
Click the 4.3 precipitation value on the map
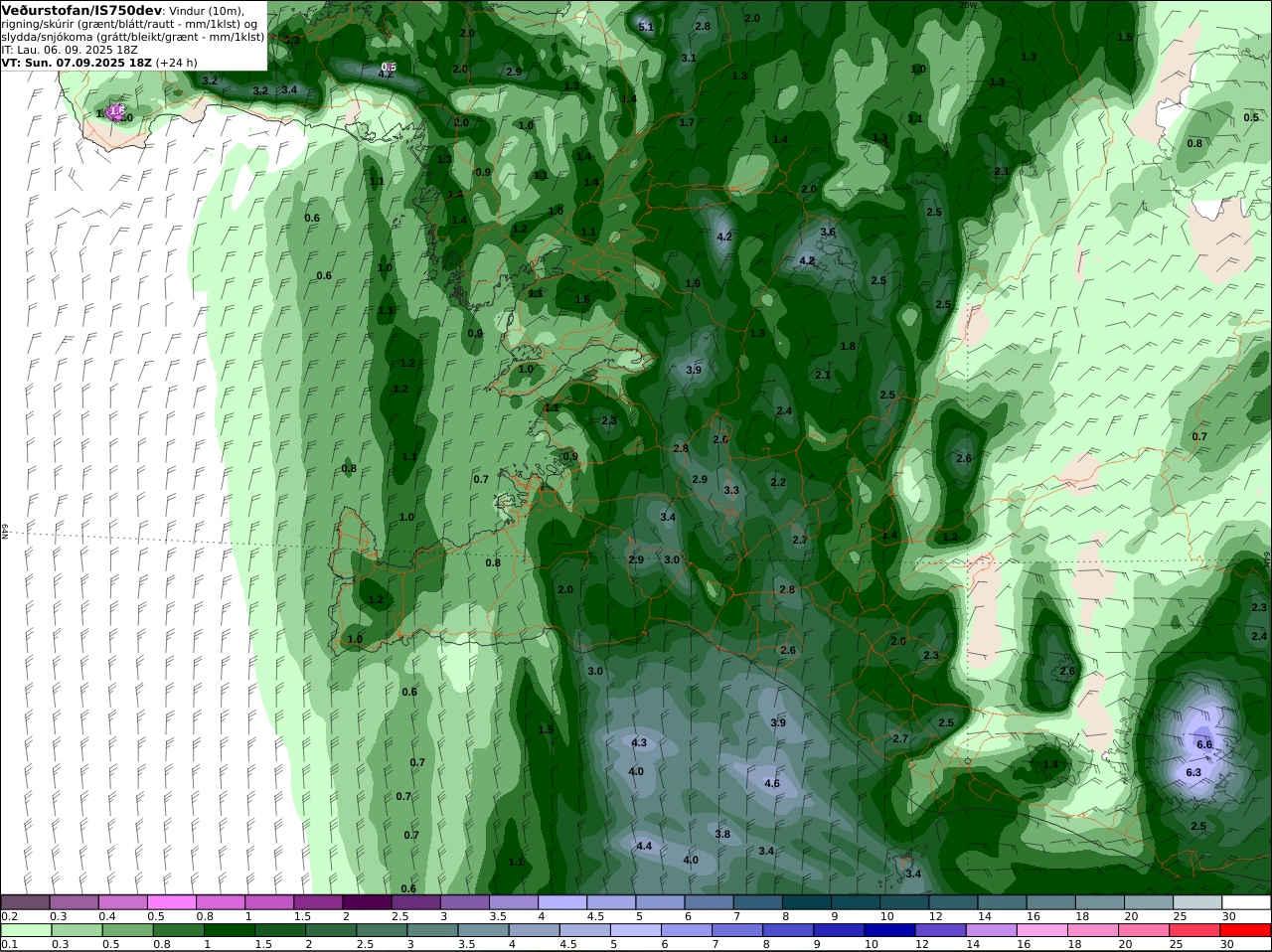(x=639, y=742)
